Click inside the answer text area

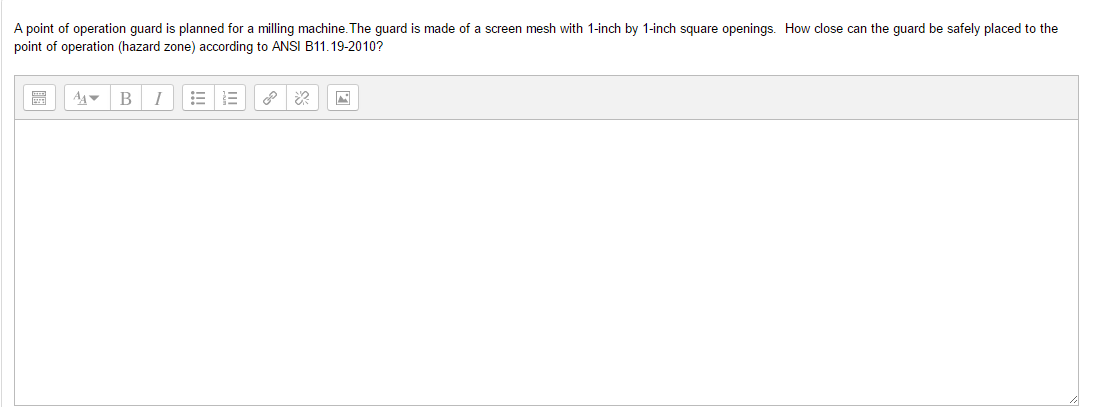[x=546, y=260]
